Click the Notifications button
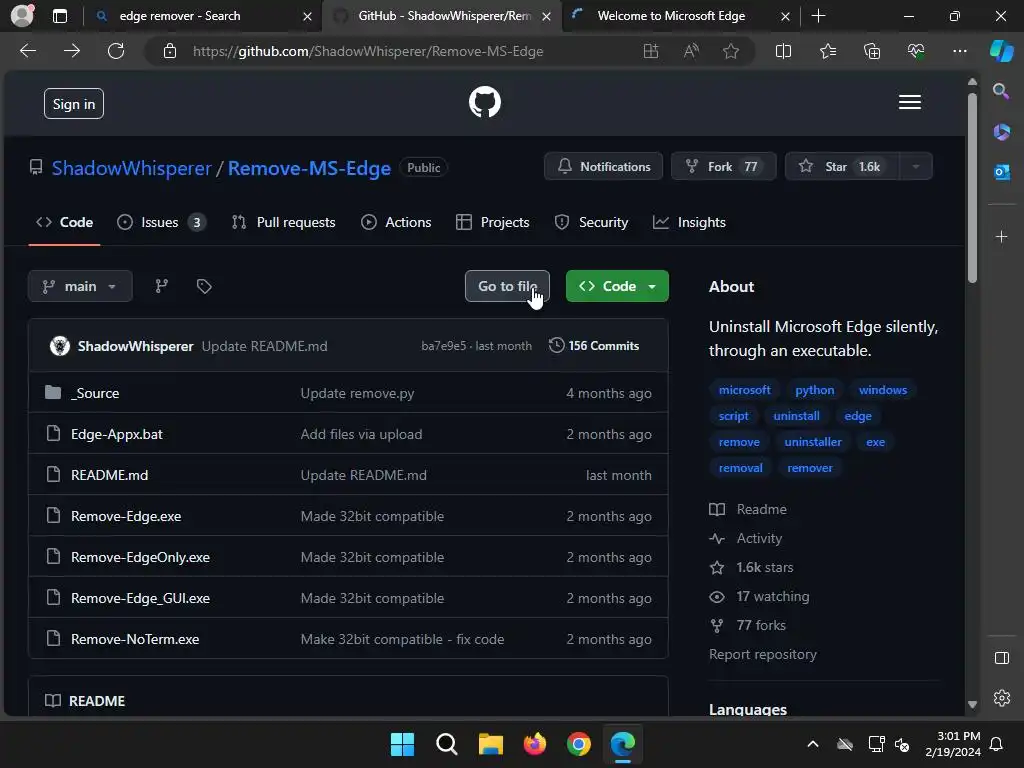 (603, 167)
